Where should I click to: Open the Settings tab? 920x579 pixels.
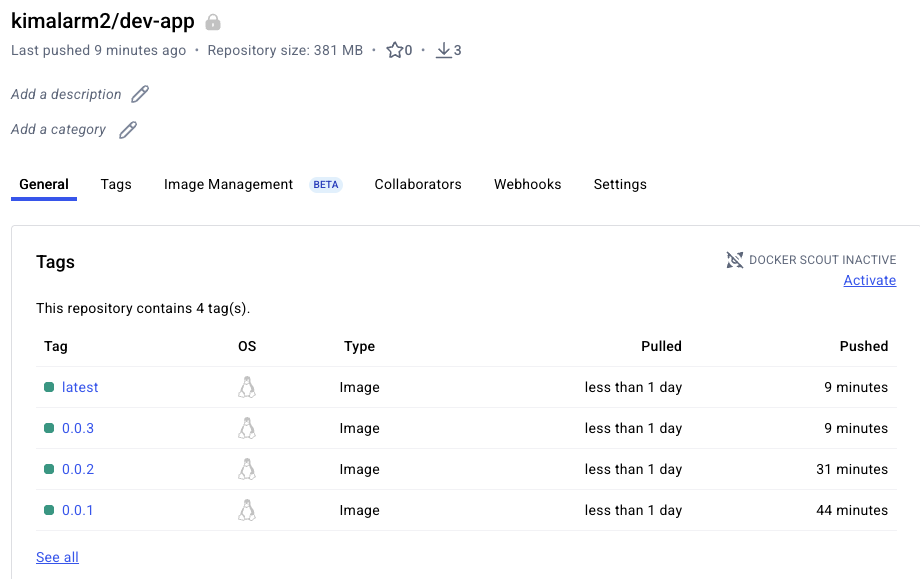point(620,184)
